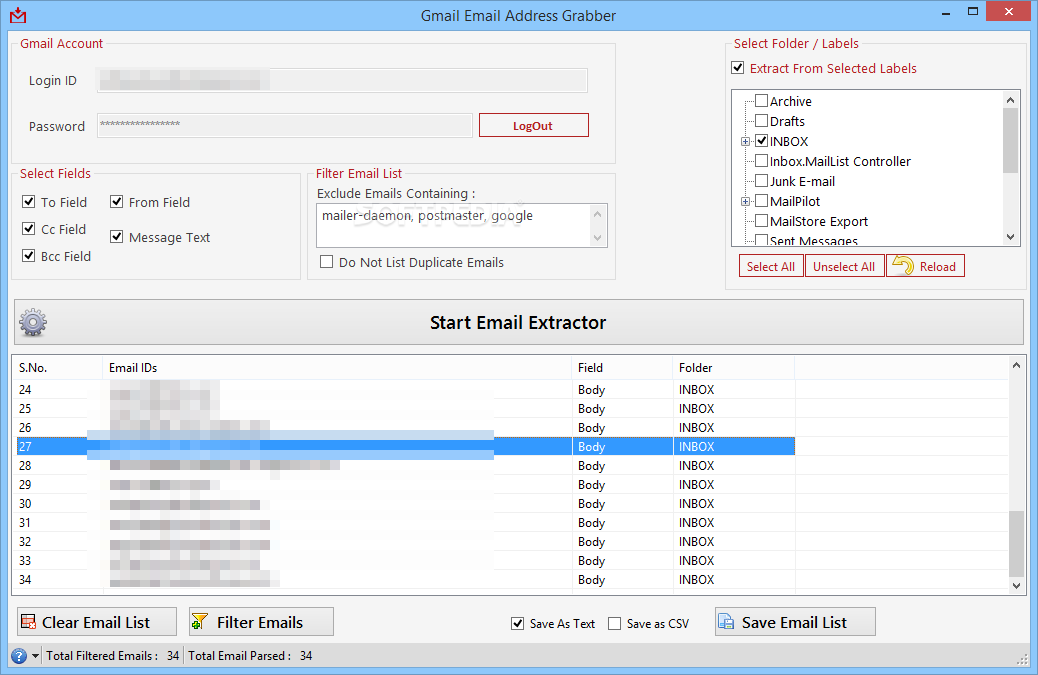Click the Reload arrow icon

click(903, 266)
